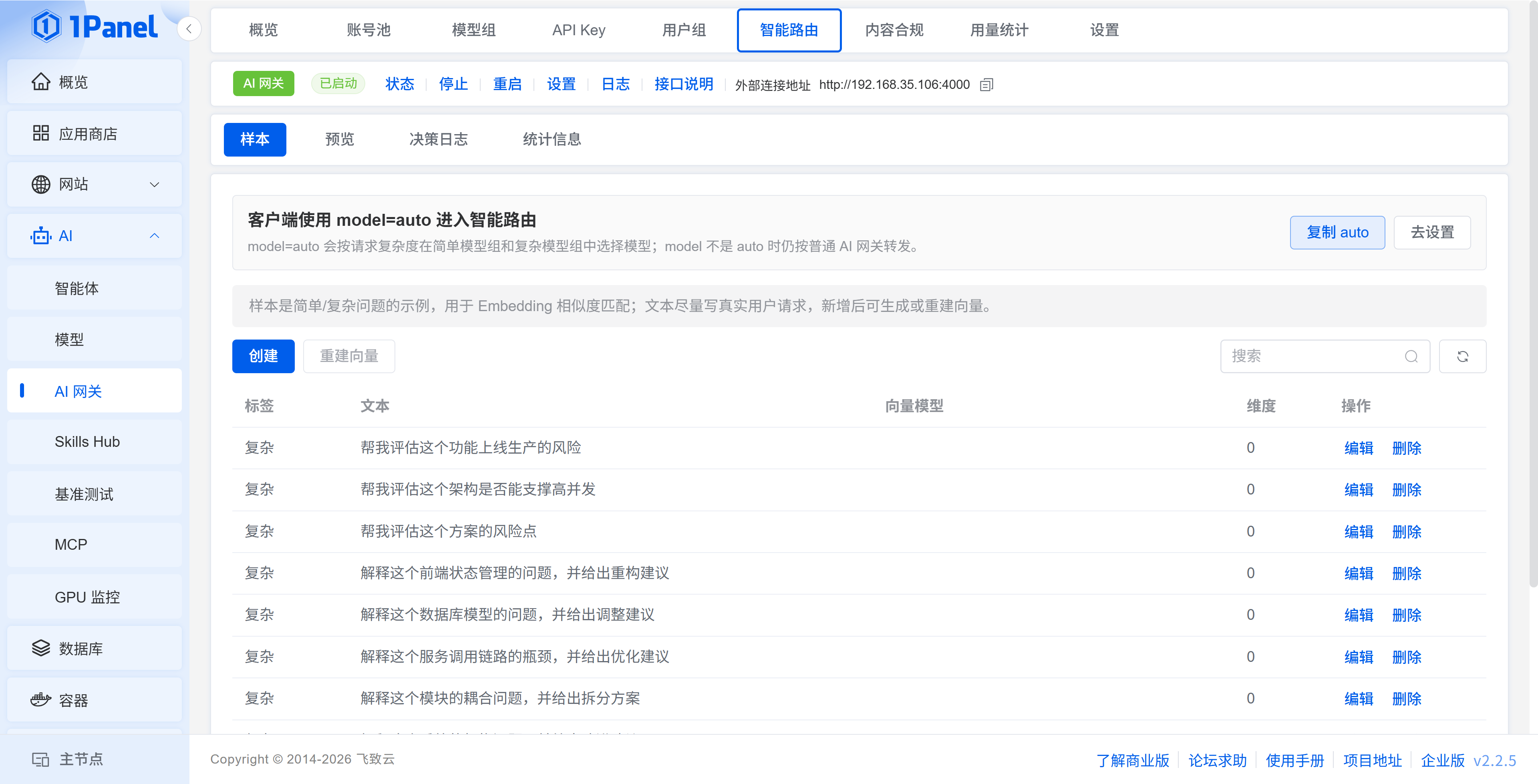Screen dimensions: 1538x784
Task: Switch to the 内容合规 tab
Action: 894,30
